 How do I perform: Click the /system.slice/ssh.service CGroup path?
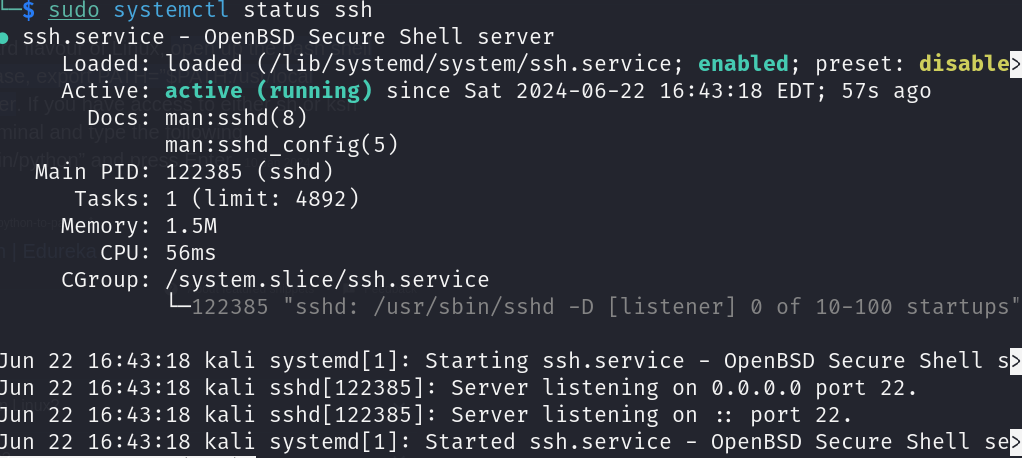tap(327, 280)
